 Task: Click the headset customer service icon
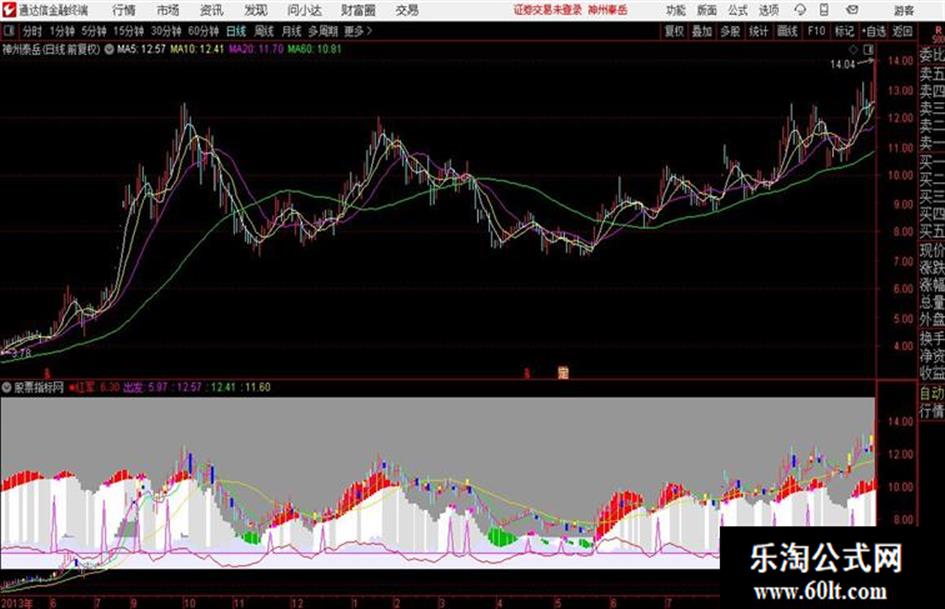point(800,10)
